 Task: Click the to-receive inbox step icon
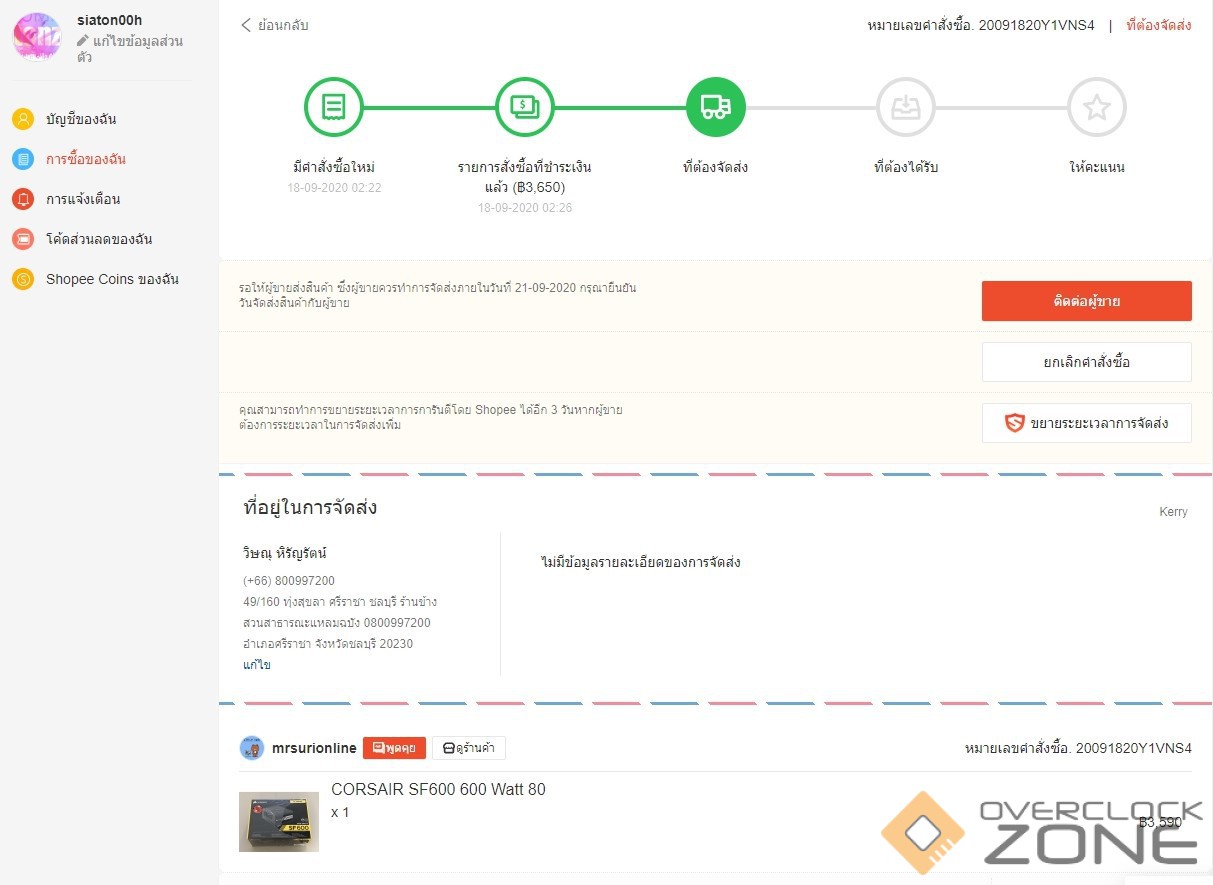coord(906,107)
